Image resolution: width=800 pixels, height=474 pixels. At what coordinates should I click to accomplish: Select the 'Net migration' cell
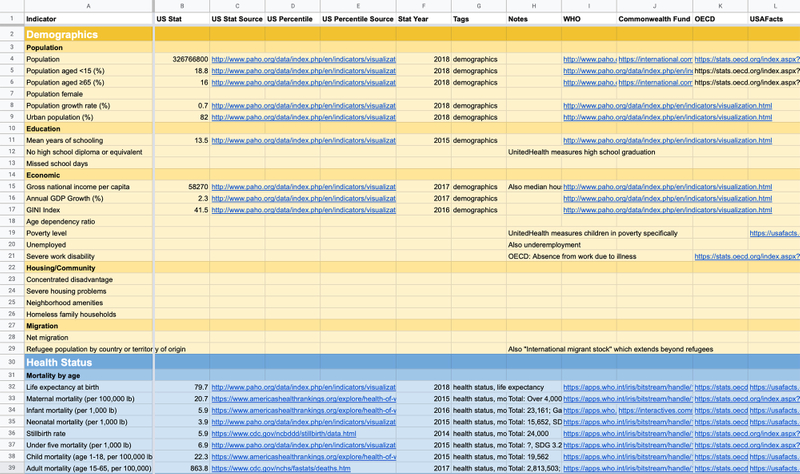[88, 337]
